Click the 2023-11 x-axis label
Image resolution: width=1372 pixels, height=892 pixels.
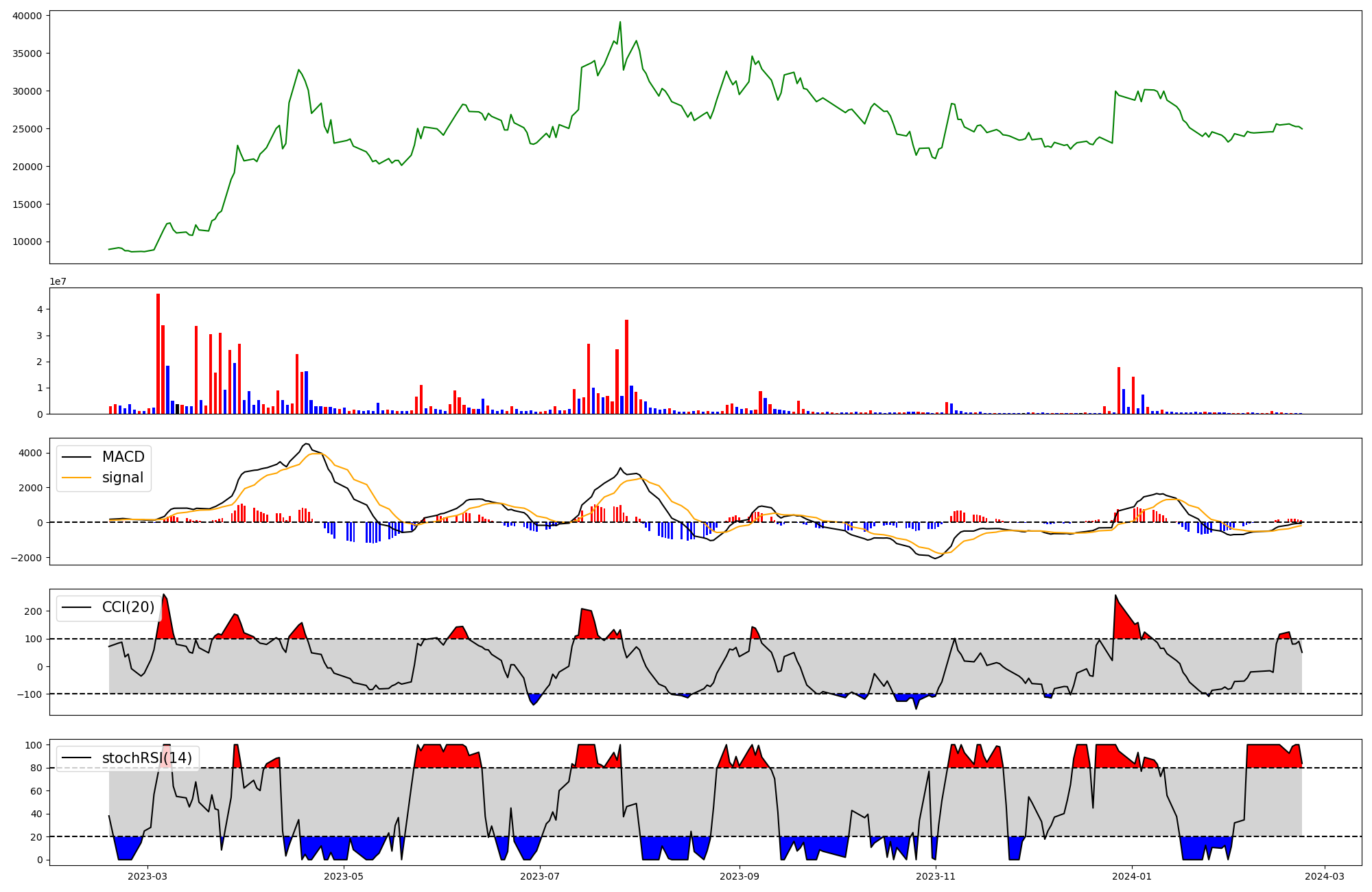[x=936, y=876]
